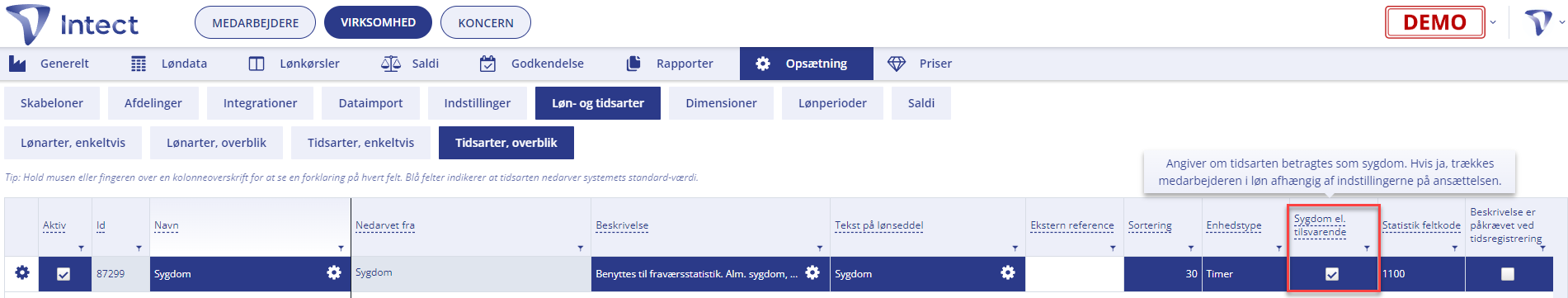Uncheck Sygdom el. tilsvarende checkbox
1568x298 pixels.
[x=1332, y=274]
